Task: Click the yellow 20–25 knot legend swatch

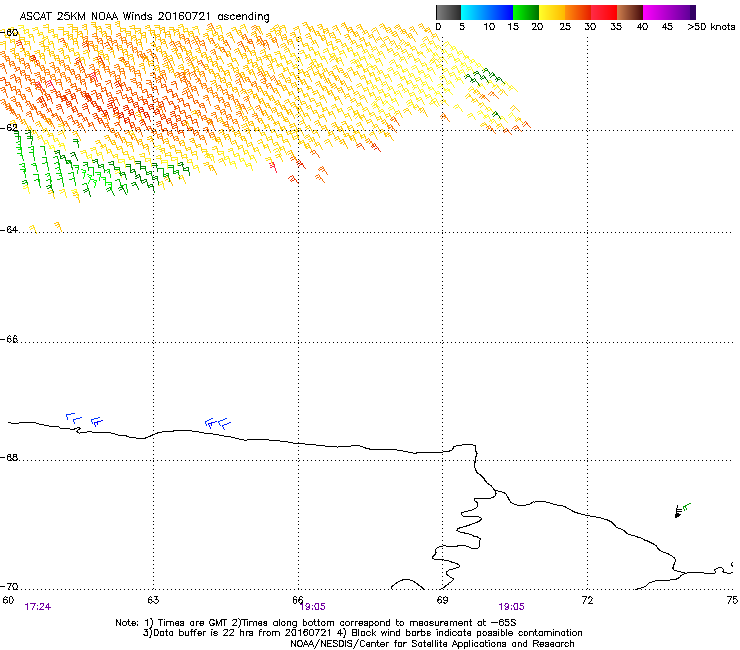Action: click(x=552, y=12)
